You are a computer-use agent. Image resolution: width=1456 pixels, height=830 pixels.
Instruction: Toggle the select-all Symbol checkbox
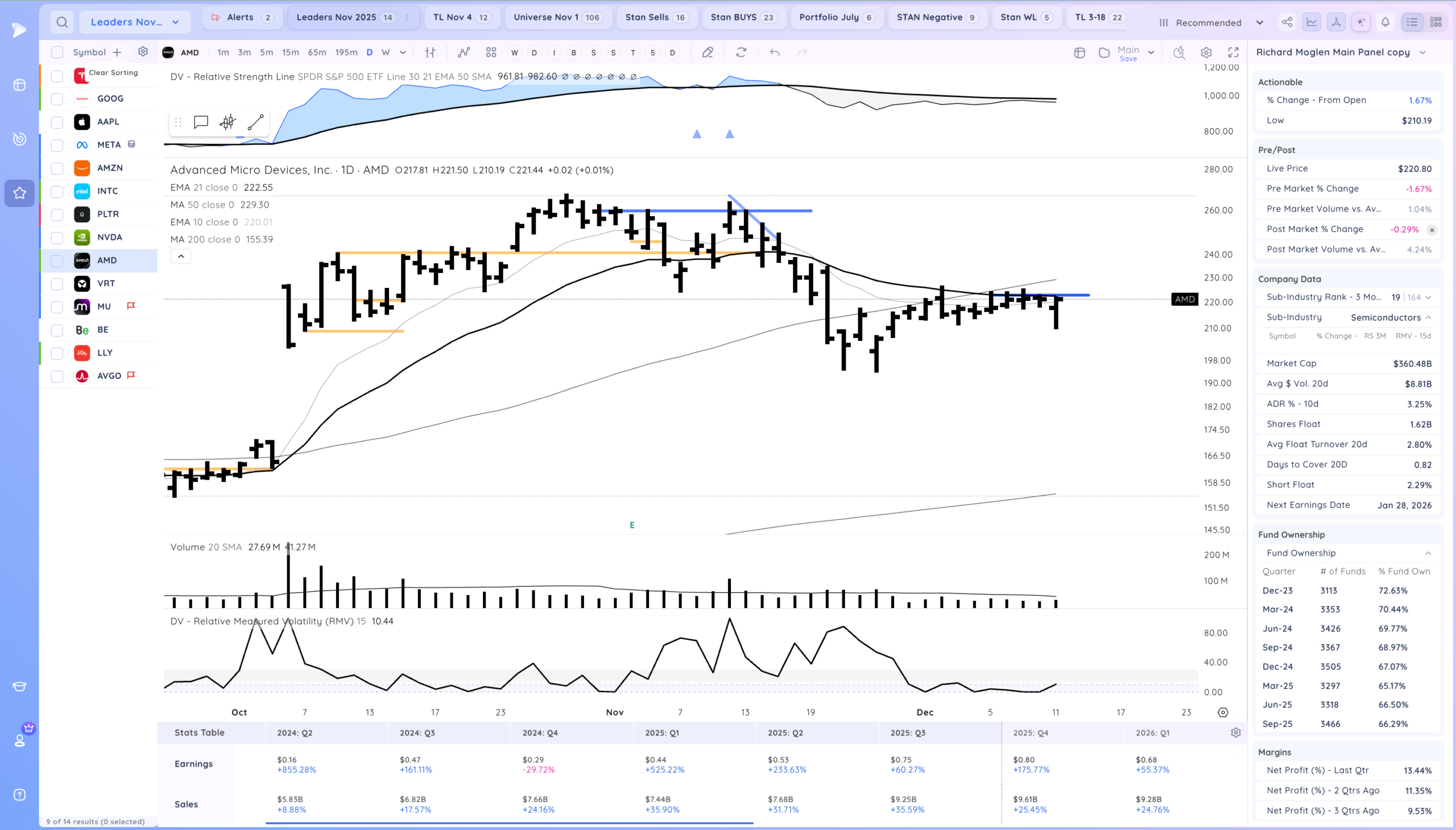coord(57,52)
